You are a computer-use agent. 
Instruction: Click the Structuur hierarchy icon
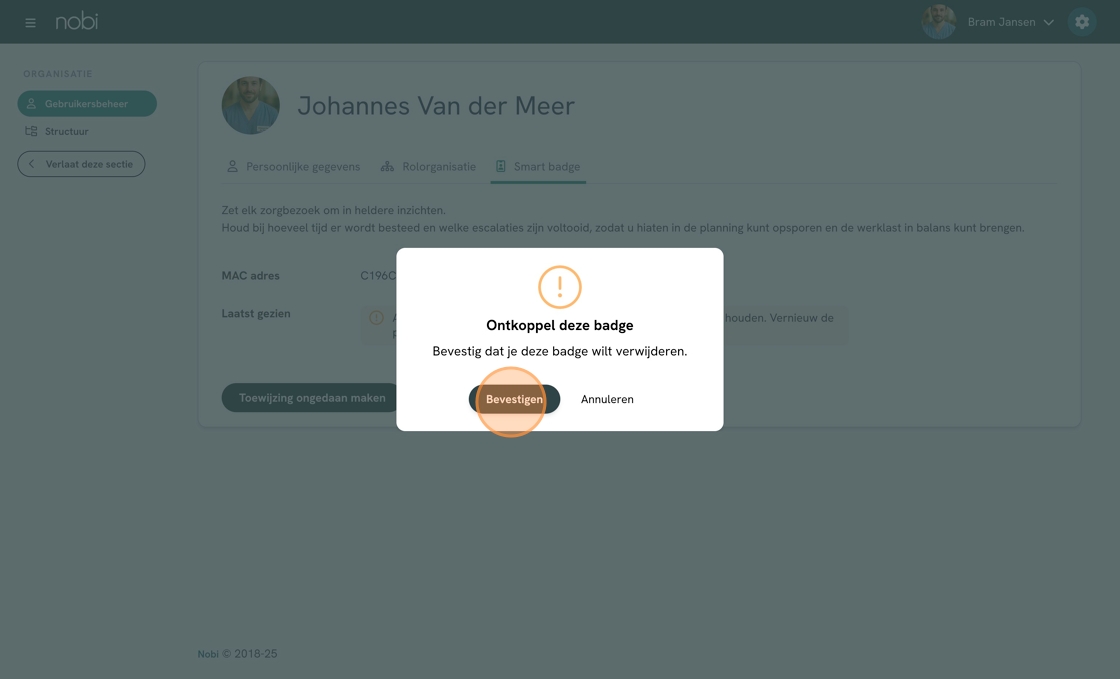click(x=31, y=131)
